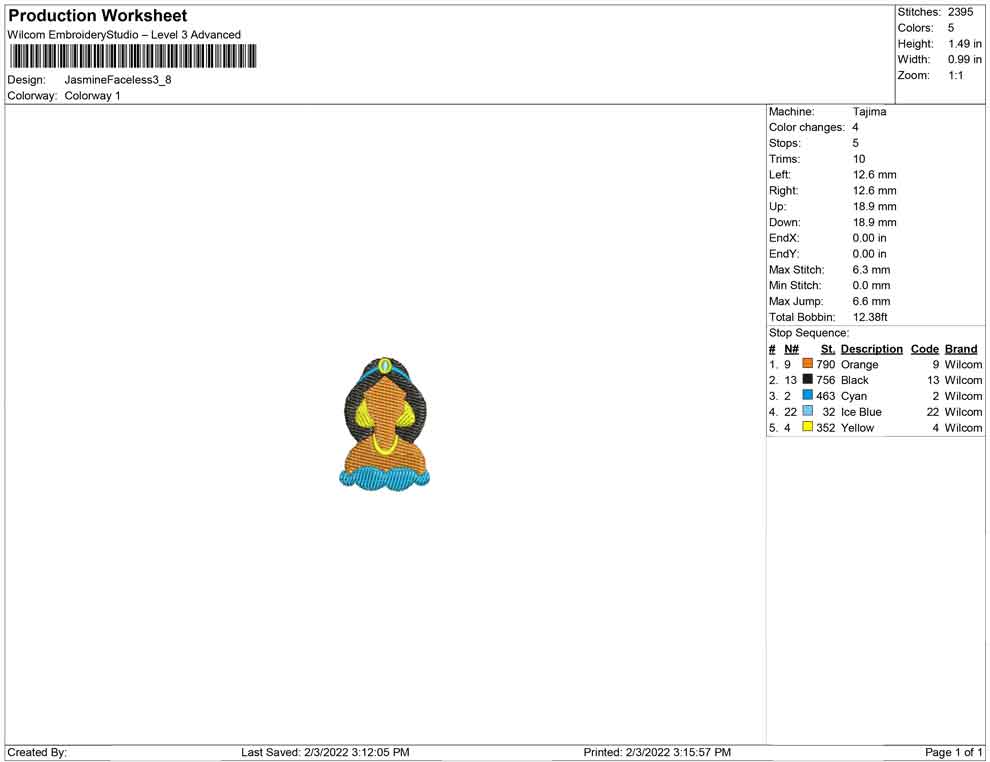Click the Total Bobbin value 12.38ft
Viewport: 990px width, 762px height.
click(870, 317)
